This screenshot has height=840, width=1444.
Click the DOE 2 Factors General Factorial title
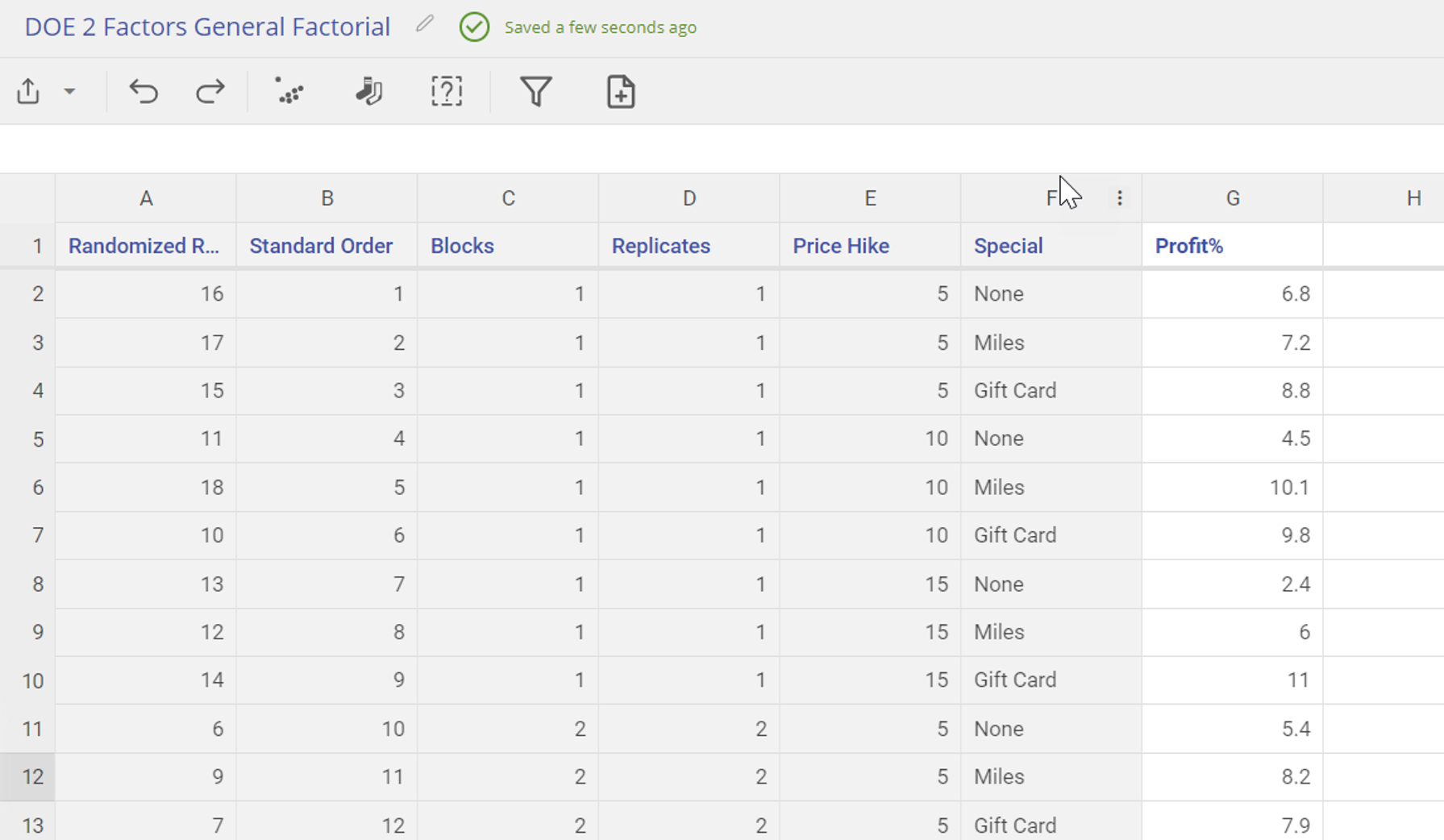pyautogui.click(x=207, y=27)
